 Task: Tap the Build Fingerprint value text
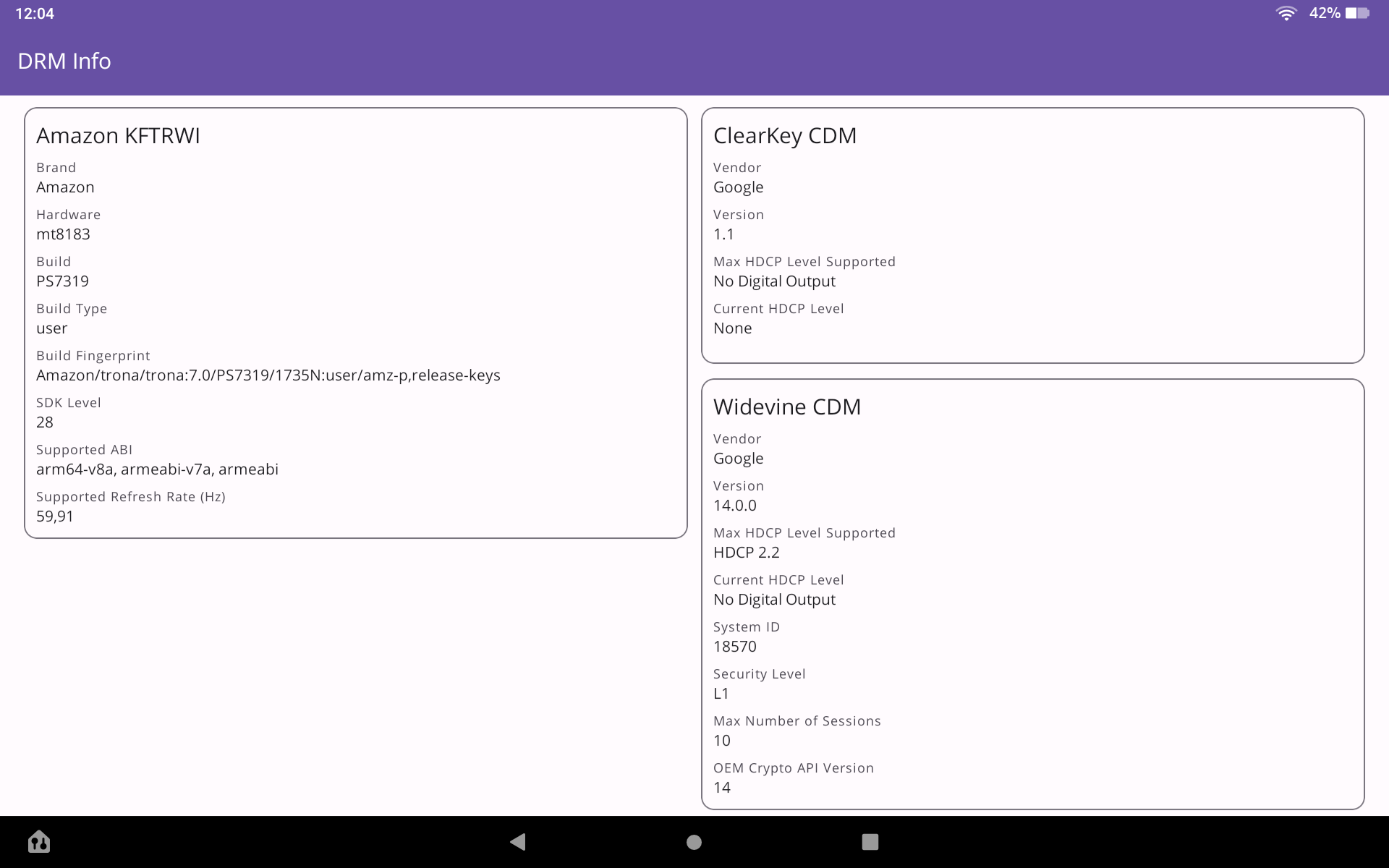pos(268,375)
